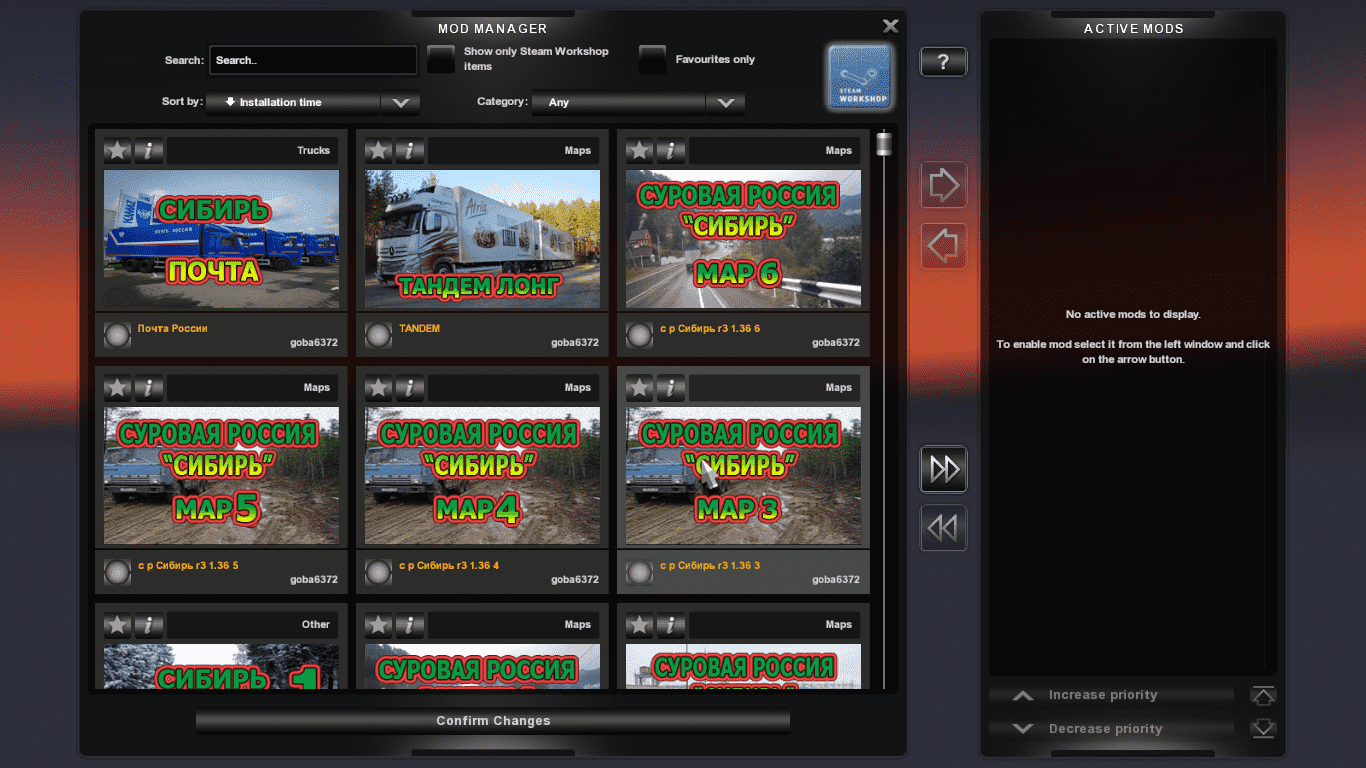1366x768 pixels.
Task: Star the с р Сибирь г3 1.36 3 mod
Action: [640, 387]
